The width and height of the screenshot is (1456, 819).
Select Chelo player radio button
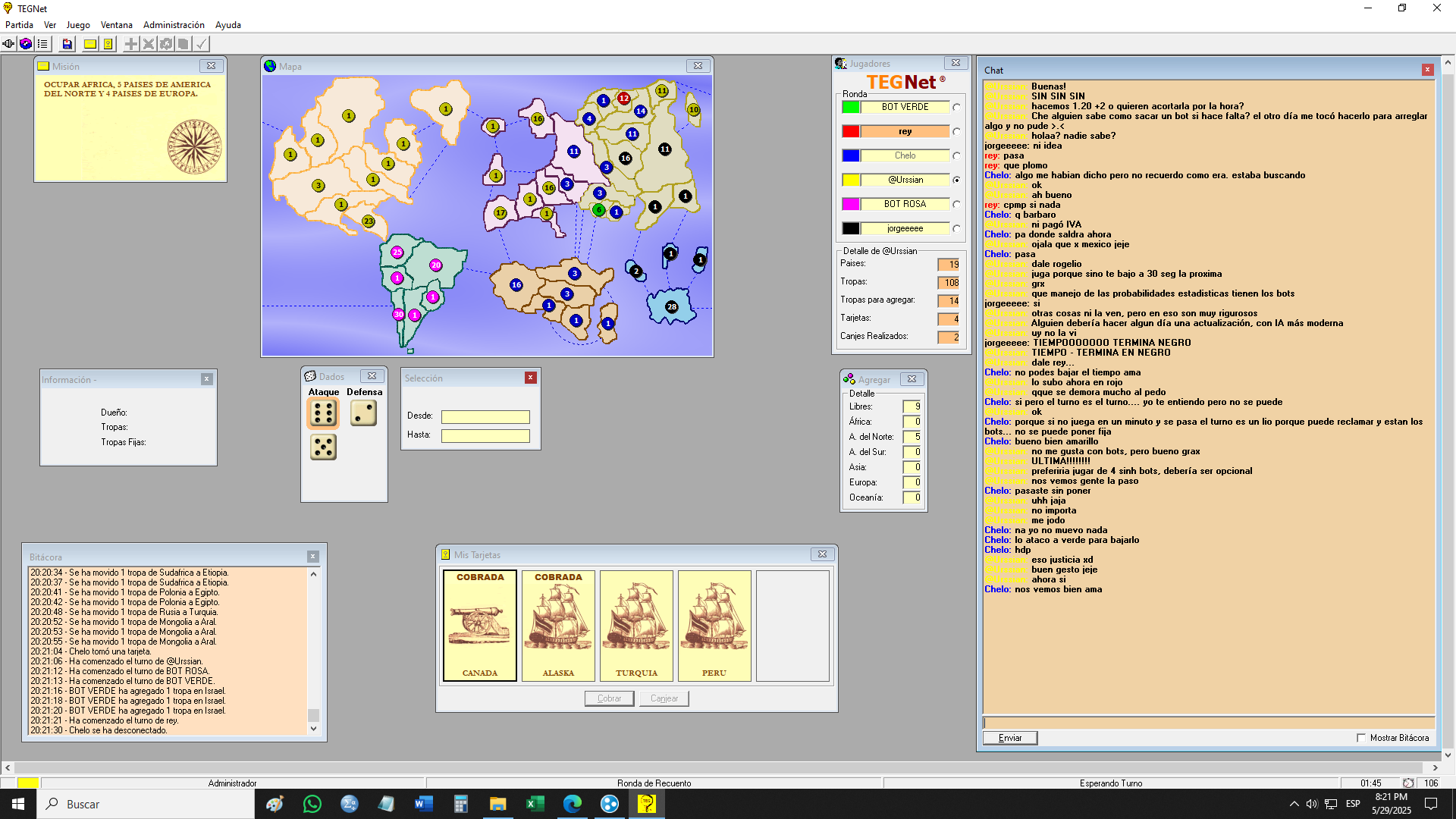[x=957, y=156]
